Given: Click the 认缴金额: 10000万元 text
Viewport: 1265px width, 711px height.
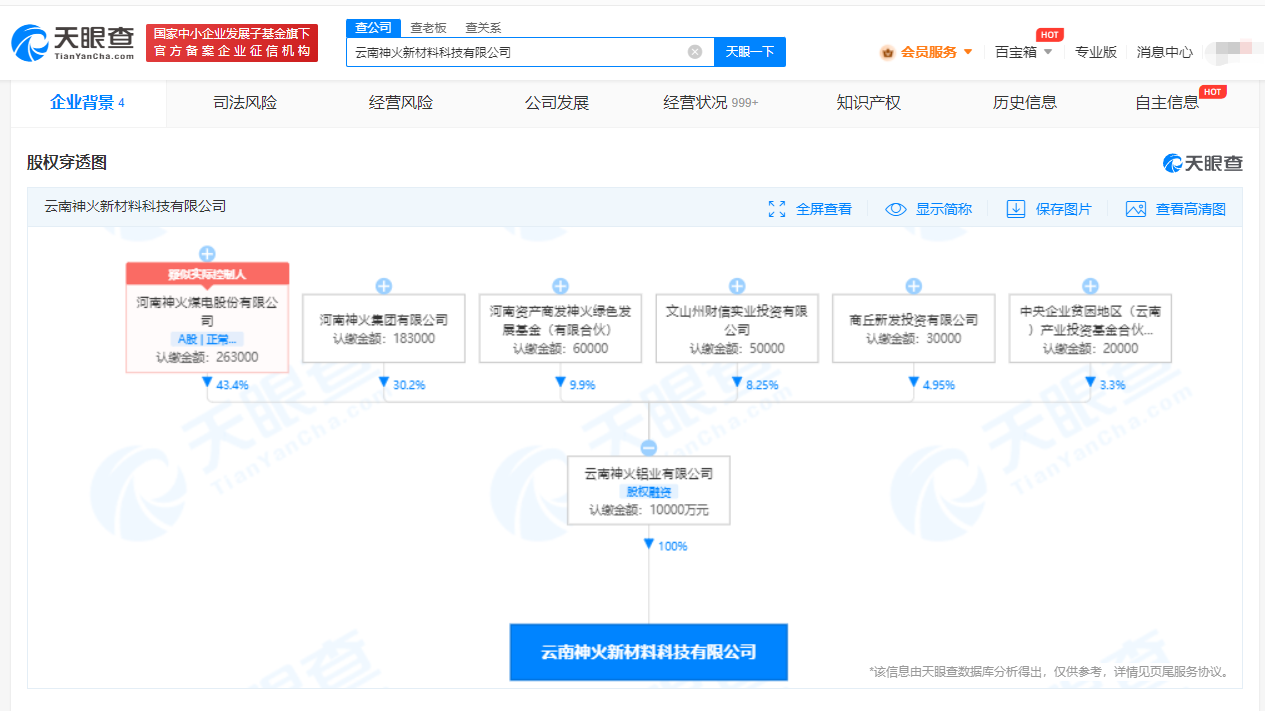Looking at the screenshot, I should [x=649, y=510].
